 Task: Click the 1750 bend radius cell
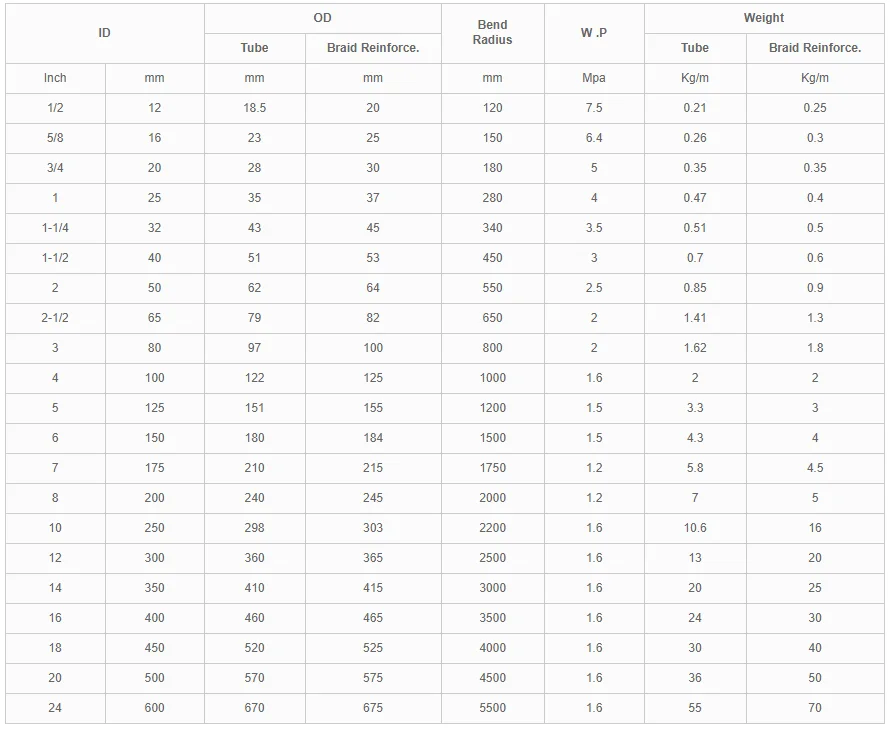(x=492, y=468)
